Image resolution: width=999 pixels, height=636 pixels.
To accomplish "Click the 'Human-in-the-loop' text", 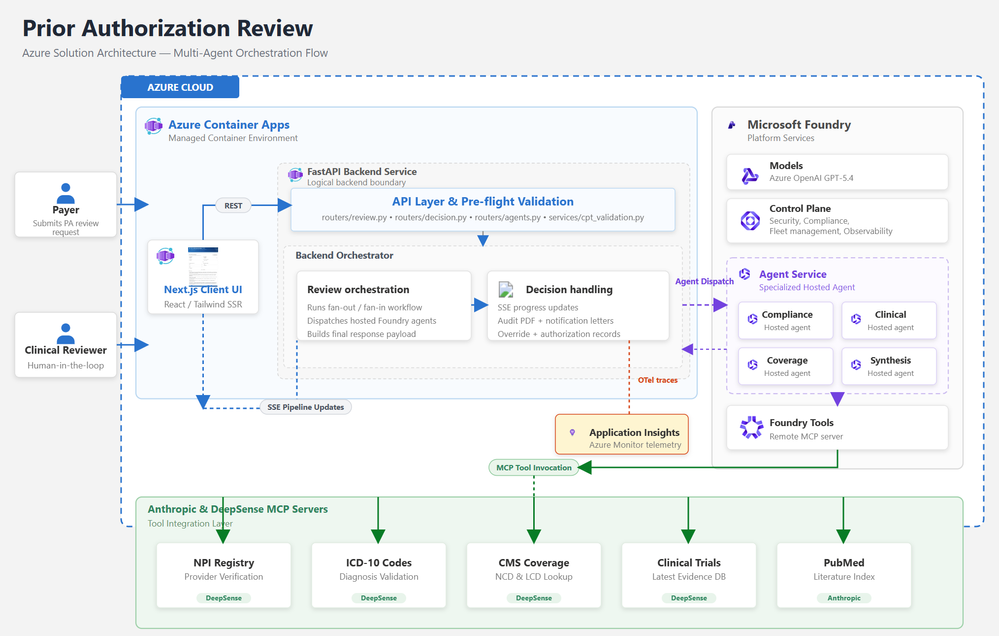I will 66,365.
